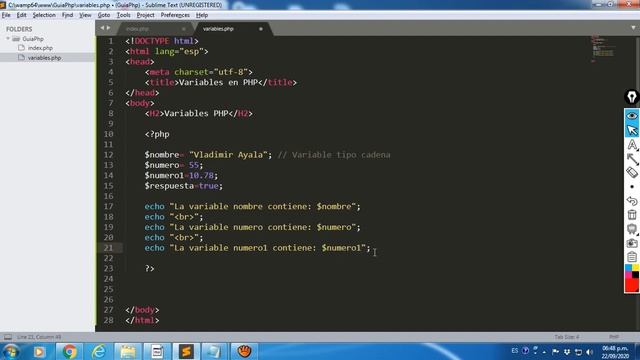Open the Project menu

(145, 15)
